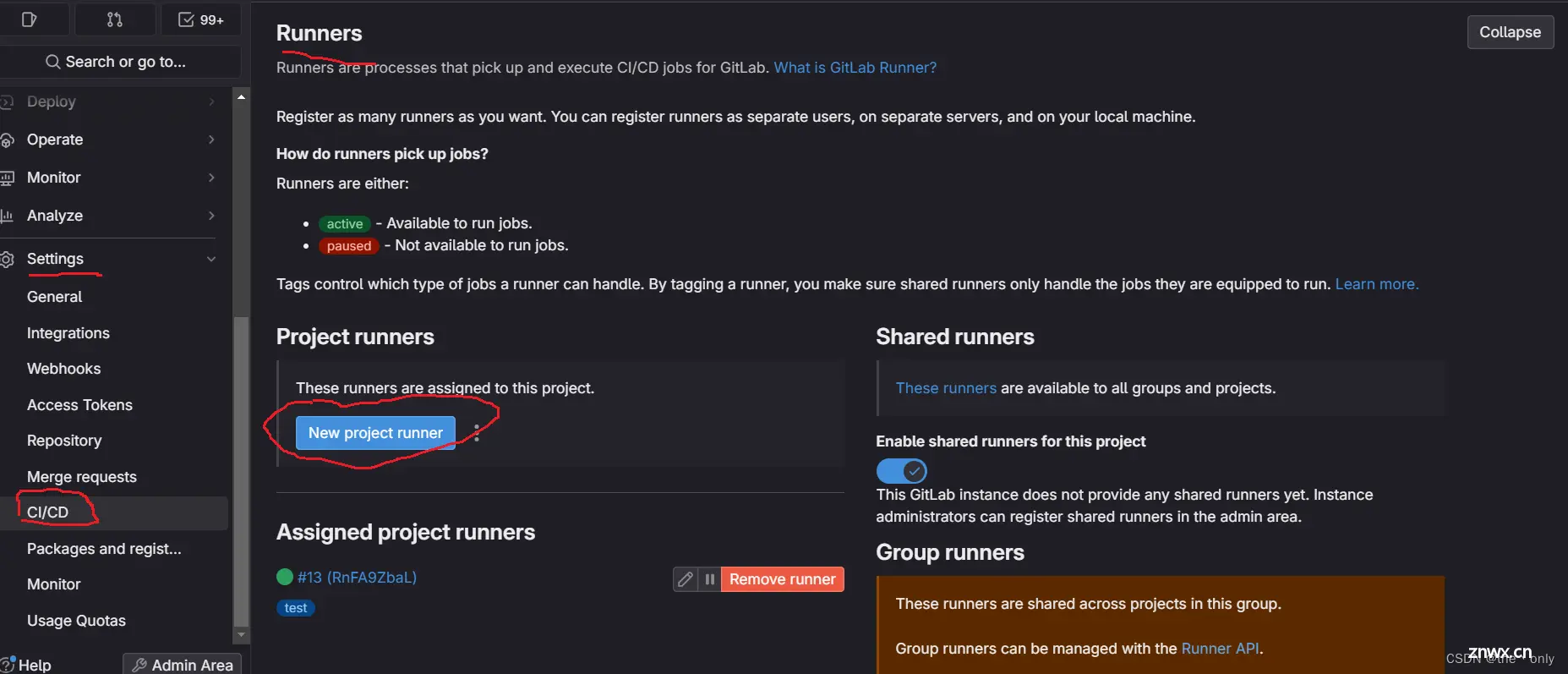Open Monitor under Settings
The image size is (1568, 674).
pos(54,584)
